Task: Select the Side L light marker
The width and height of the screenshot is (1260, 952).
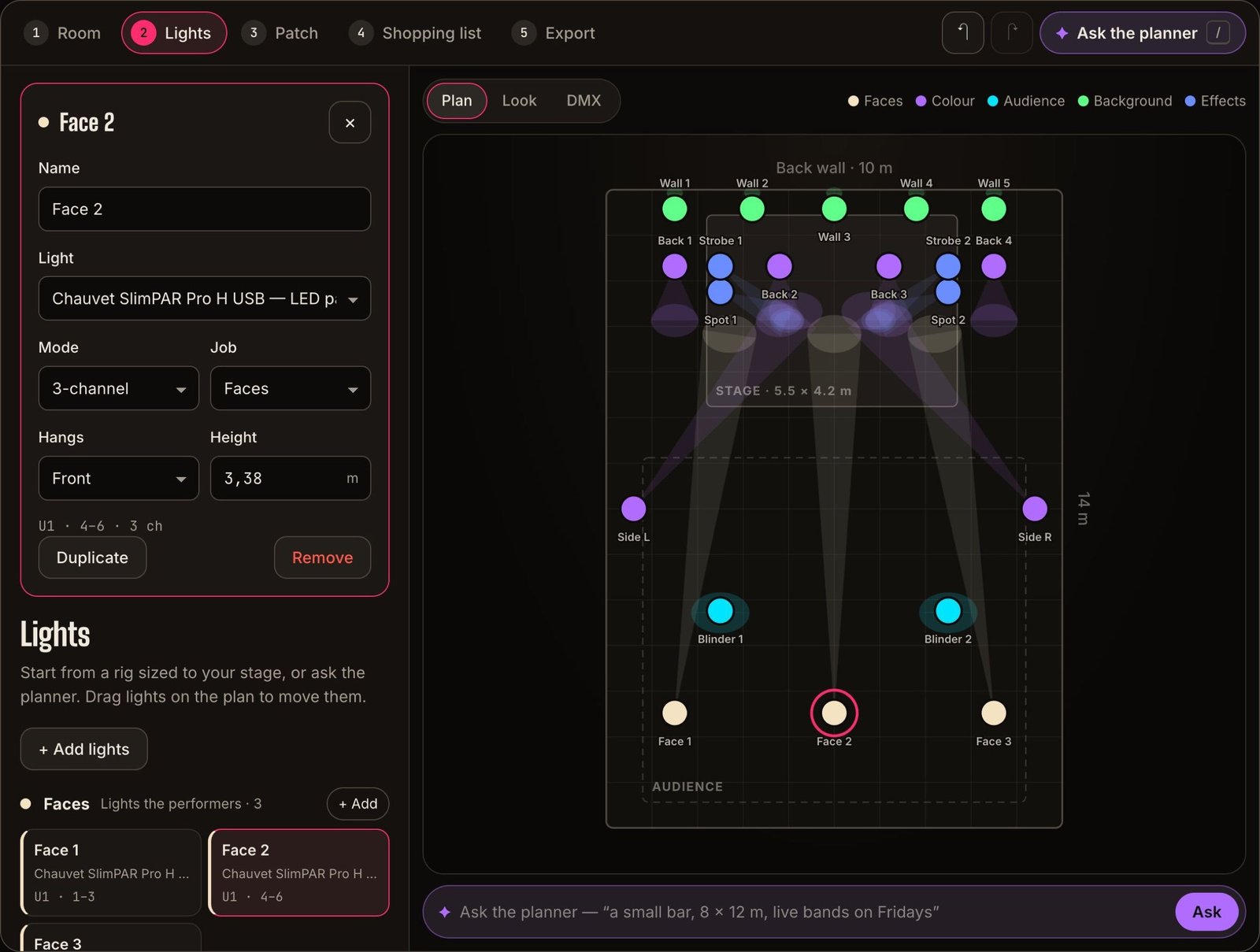Action: click(x=633, y=509)
